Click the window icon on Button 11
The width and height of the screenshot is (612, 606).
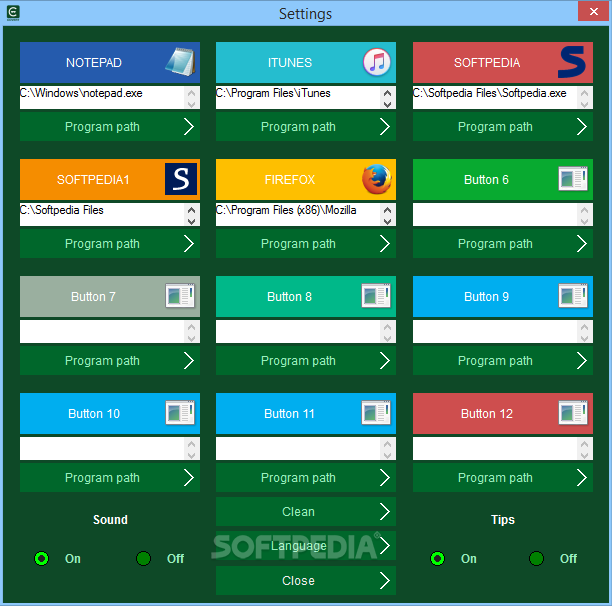pos(376,412)
